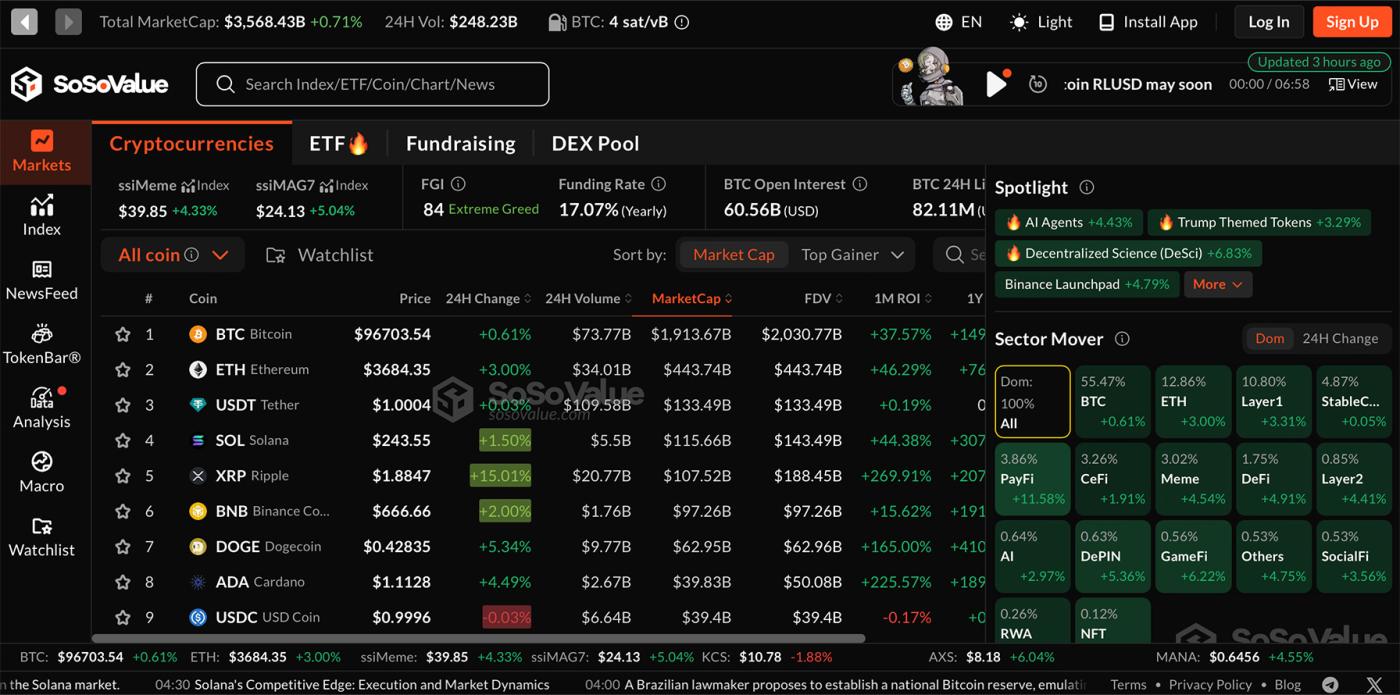Open Data Analysis in the sidebar
The height and width of the screenshot is (695, 1400).
(x=41, y=408)
